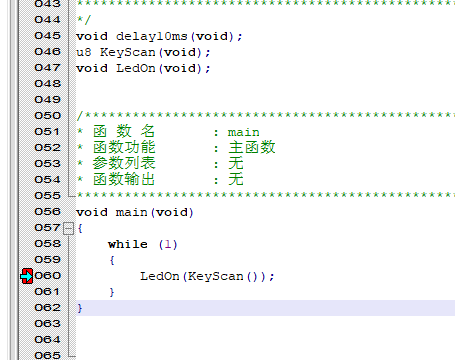Click the closing brace on line 061
The width and height of the screenshot is (455, 360).
(112, 292)
